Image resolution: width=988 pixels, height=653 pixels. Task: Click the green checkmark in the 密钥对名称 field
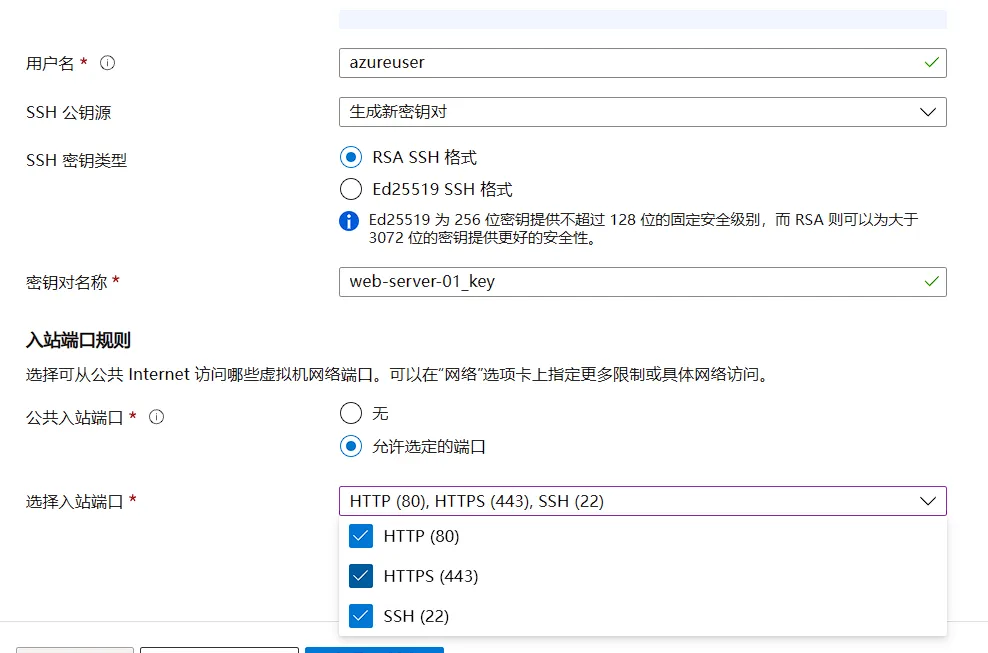point(932,282)
